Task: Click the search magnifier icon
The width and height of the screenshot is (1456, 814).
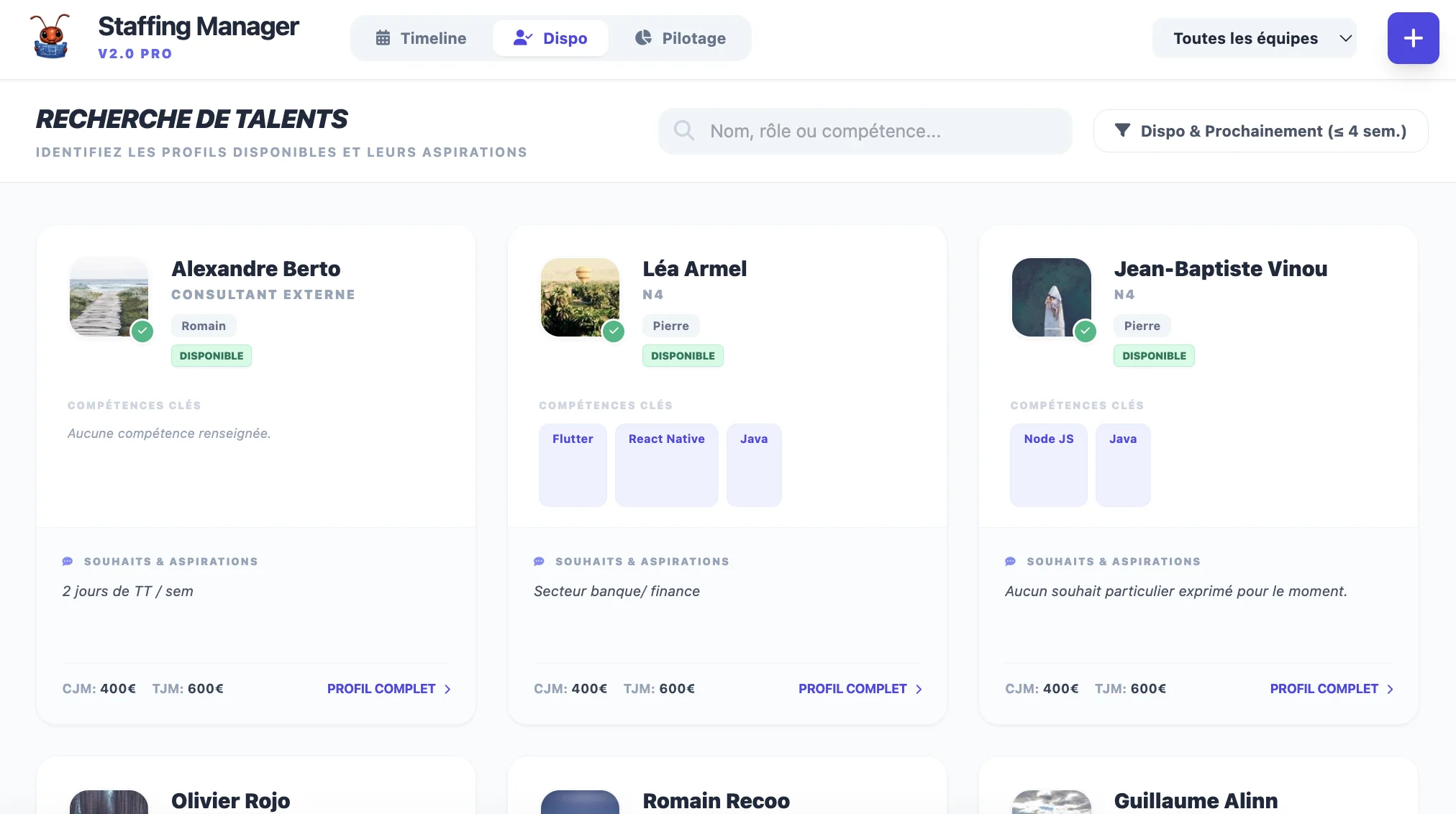Action: point(683,131)
